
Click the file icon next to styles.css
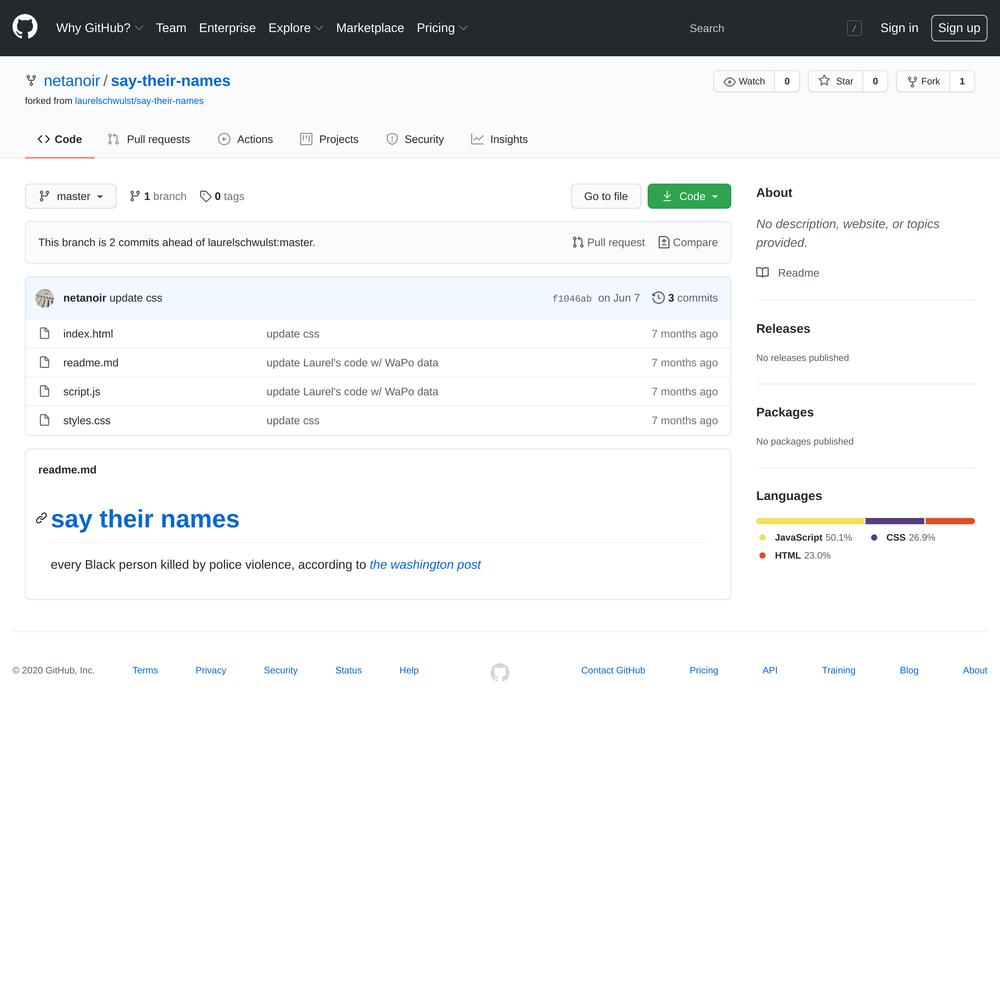pyautogui.click(x=44, y=420)
